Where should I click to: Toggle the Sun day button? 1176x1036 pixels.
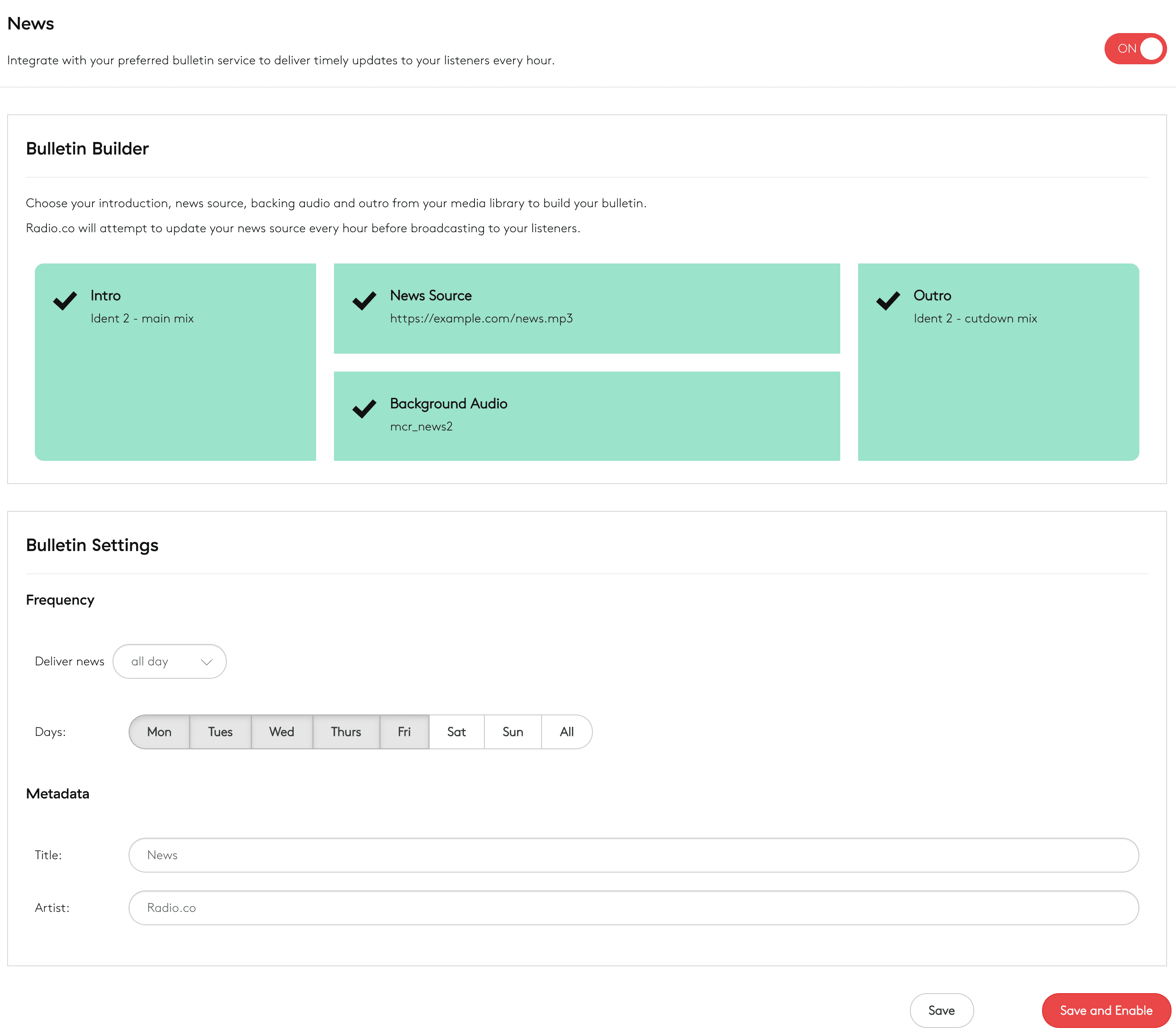513,731
